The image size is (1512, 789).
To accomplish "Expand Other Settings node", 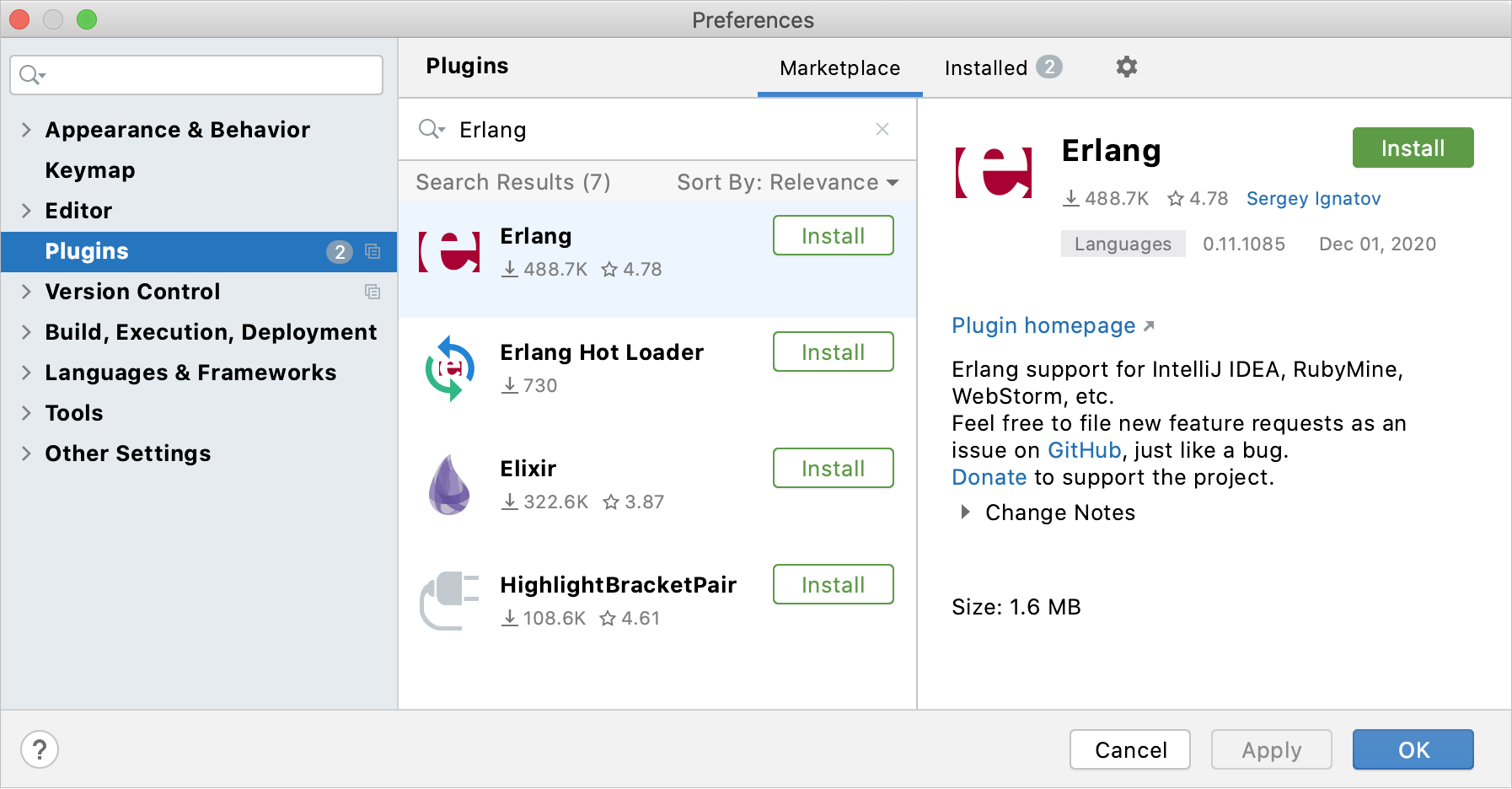I will (x=26, y=454).
